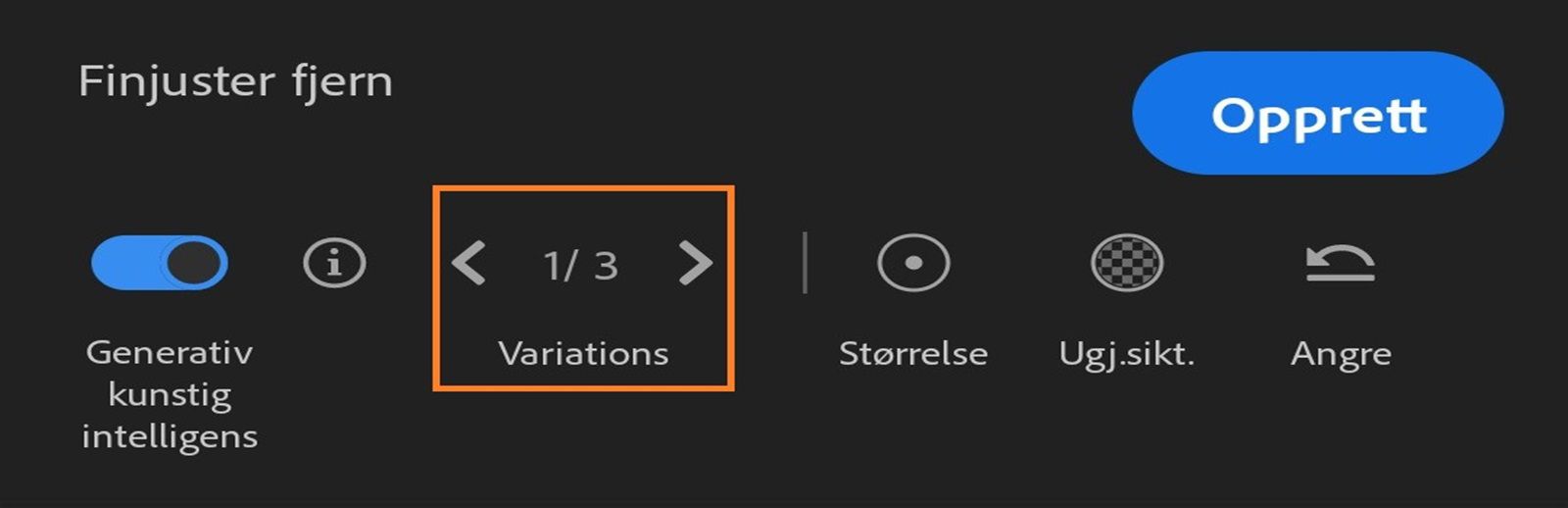Toggle the Generativ kunstig intelligens switch

[x=160, y=263]
